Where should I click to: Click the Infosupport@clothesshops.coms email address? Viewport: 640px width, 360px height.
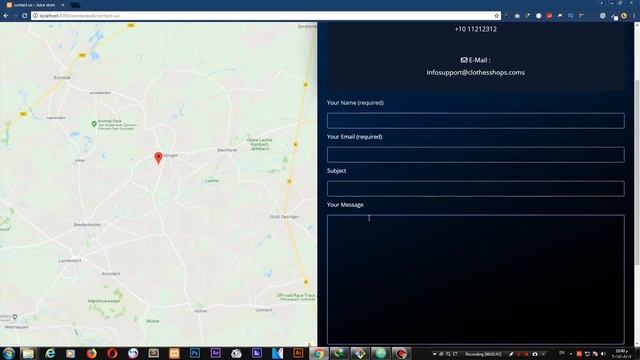[x=476, y=72]
